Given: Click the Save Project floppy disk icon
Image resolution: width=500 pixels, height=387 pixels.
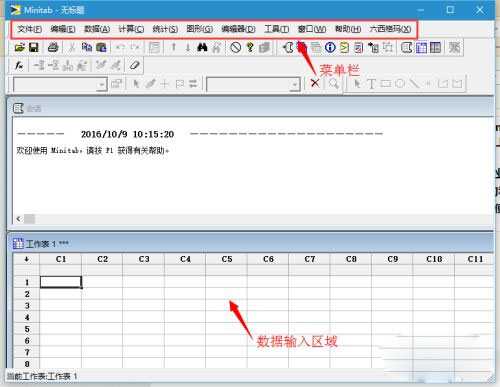Looking at the screenshot, I should [x=34, y=47].
